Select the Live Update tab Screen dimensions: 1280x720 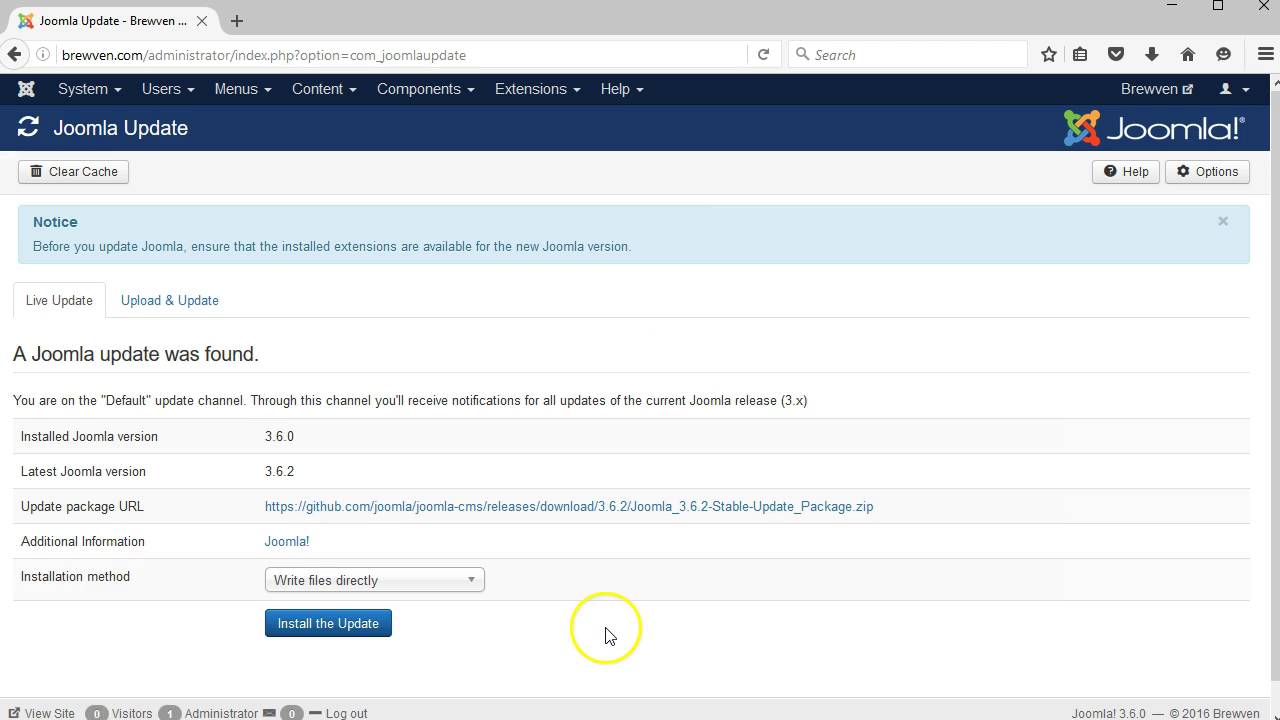pos(59,300)
